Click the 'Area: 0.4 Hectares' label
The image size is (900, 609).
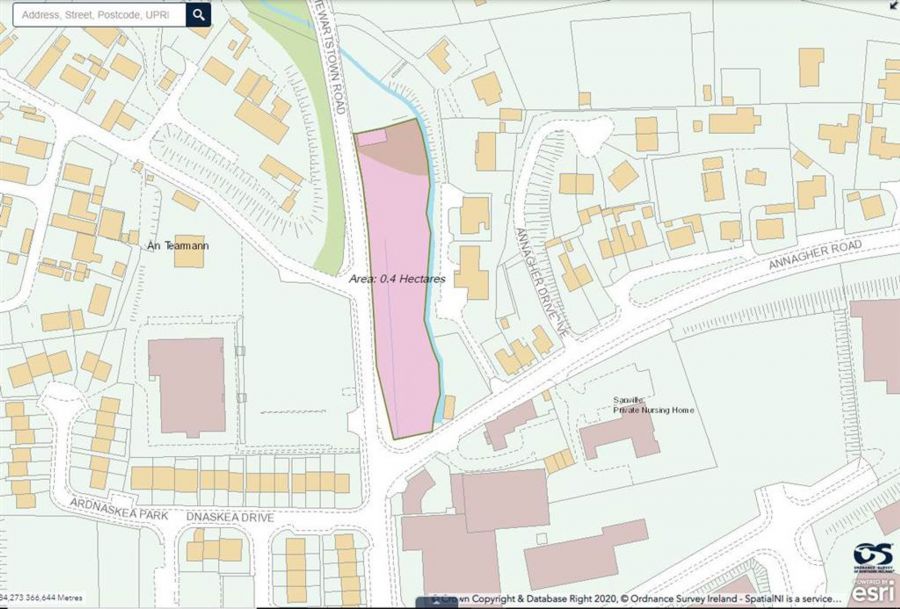(x=397, y=280)
